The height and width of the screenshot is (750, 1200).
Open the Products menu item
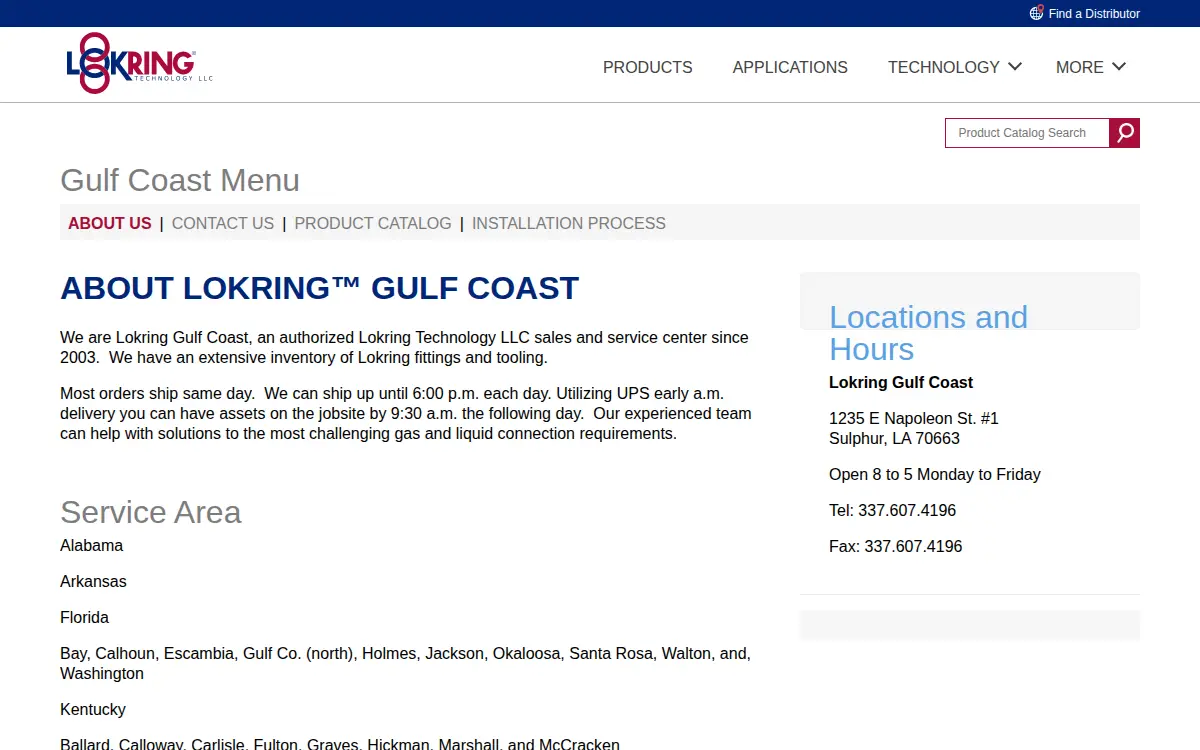point(647,67)
